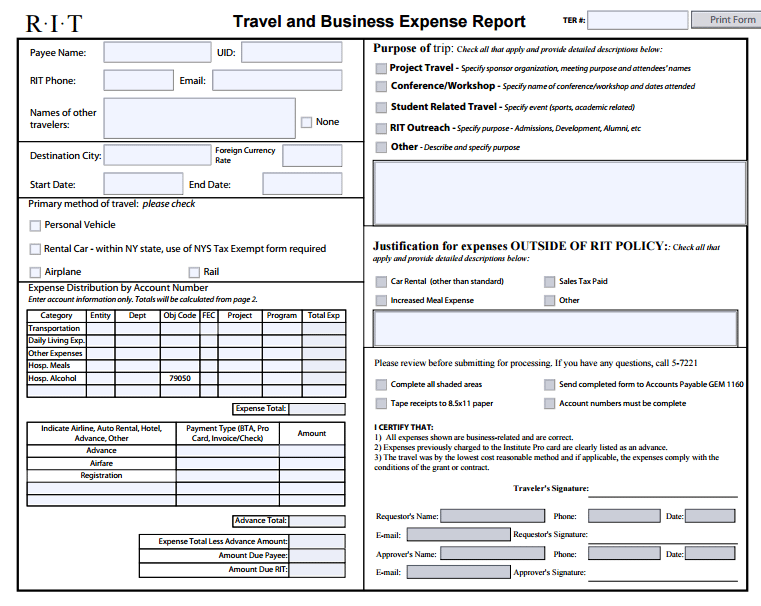Click the Amount Due RIT field

tap(317, 570)
